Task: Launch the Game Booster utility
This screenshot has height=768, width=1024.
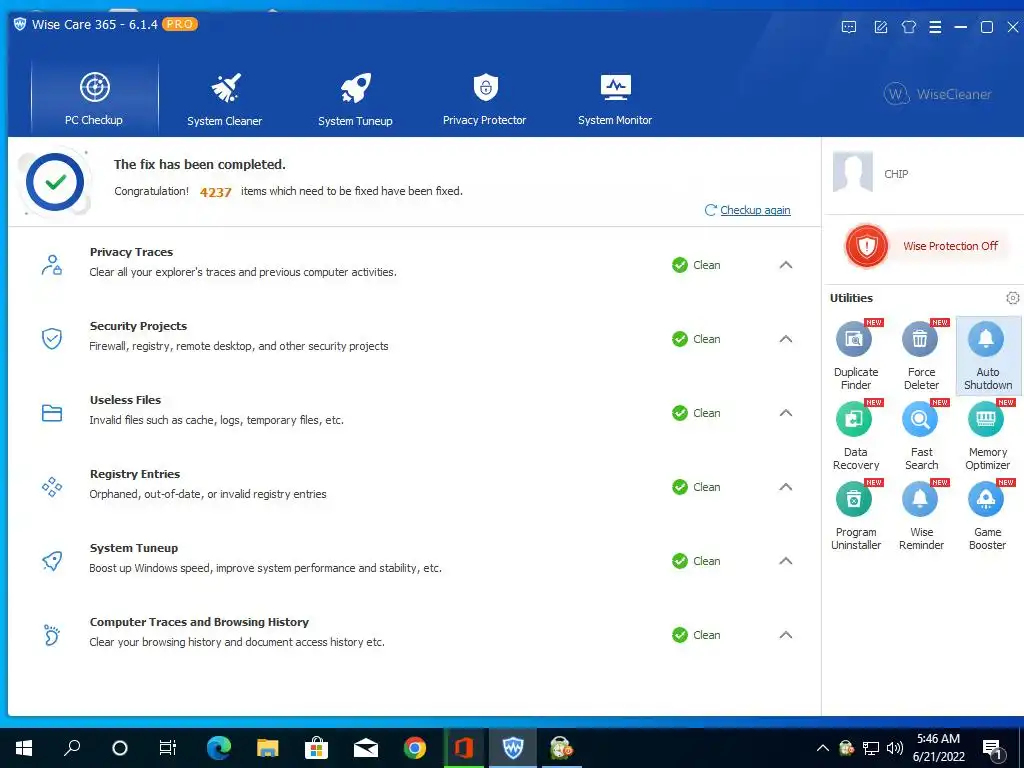Action: coord(987,516)
